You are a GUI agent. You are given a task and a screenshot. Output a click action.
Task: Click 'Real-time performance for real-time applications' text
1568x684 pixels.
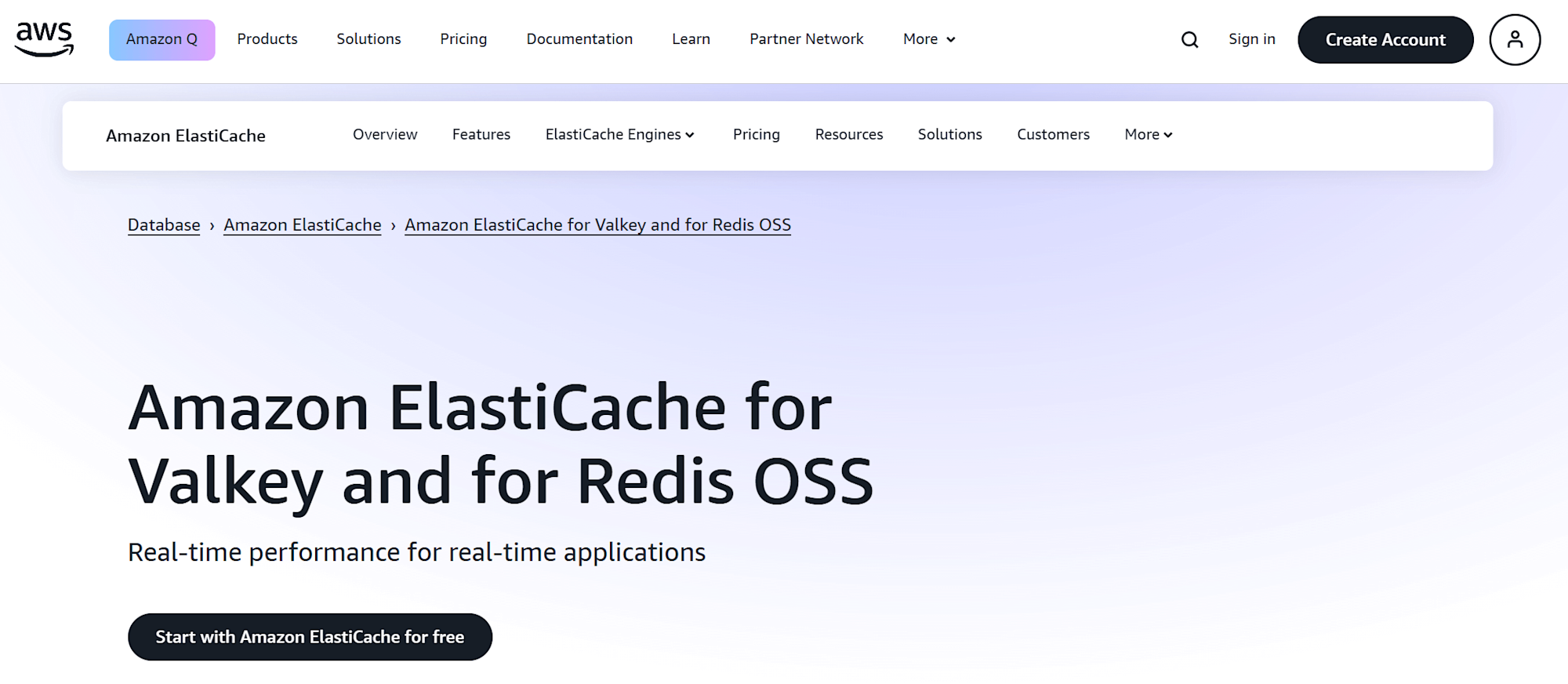click(x=416, y=552)
